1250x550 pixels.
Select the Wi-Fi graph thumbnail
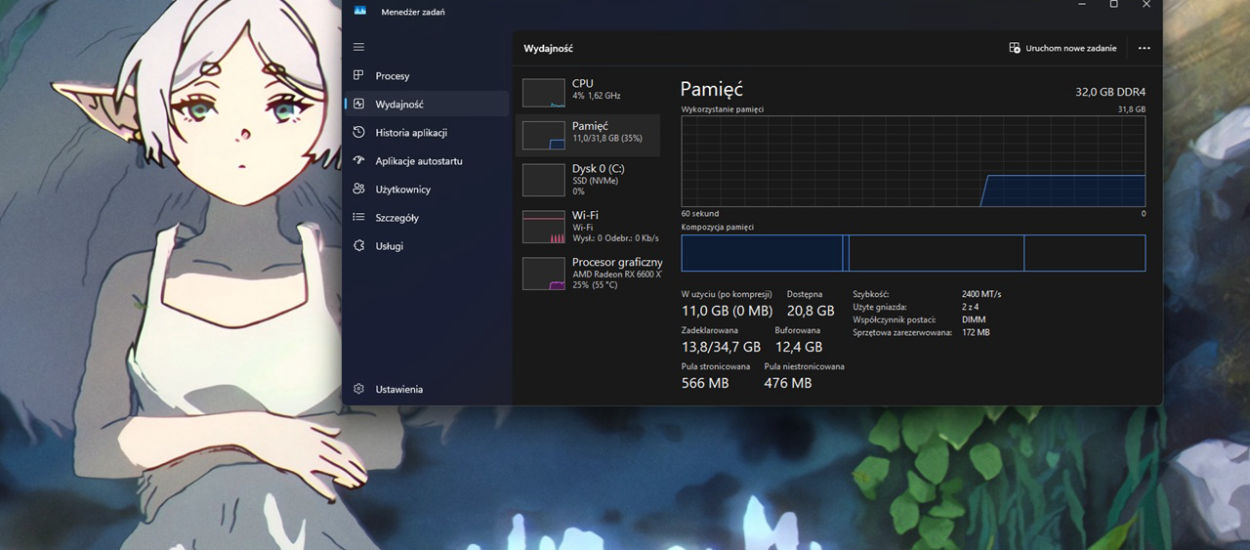pyautogui.click(x=544, y=227)
